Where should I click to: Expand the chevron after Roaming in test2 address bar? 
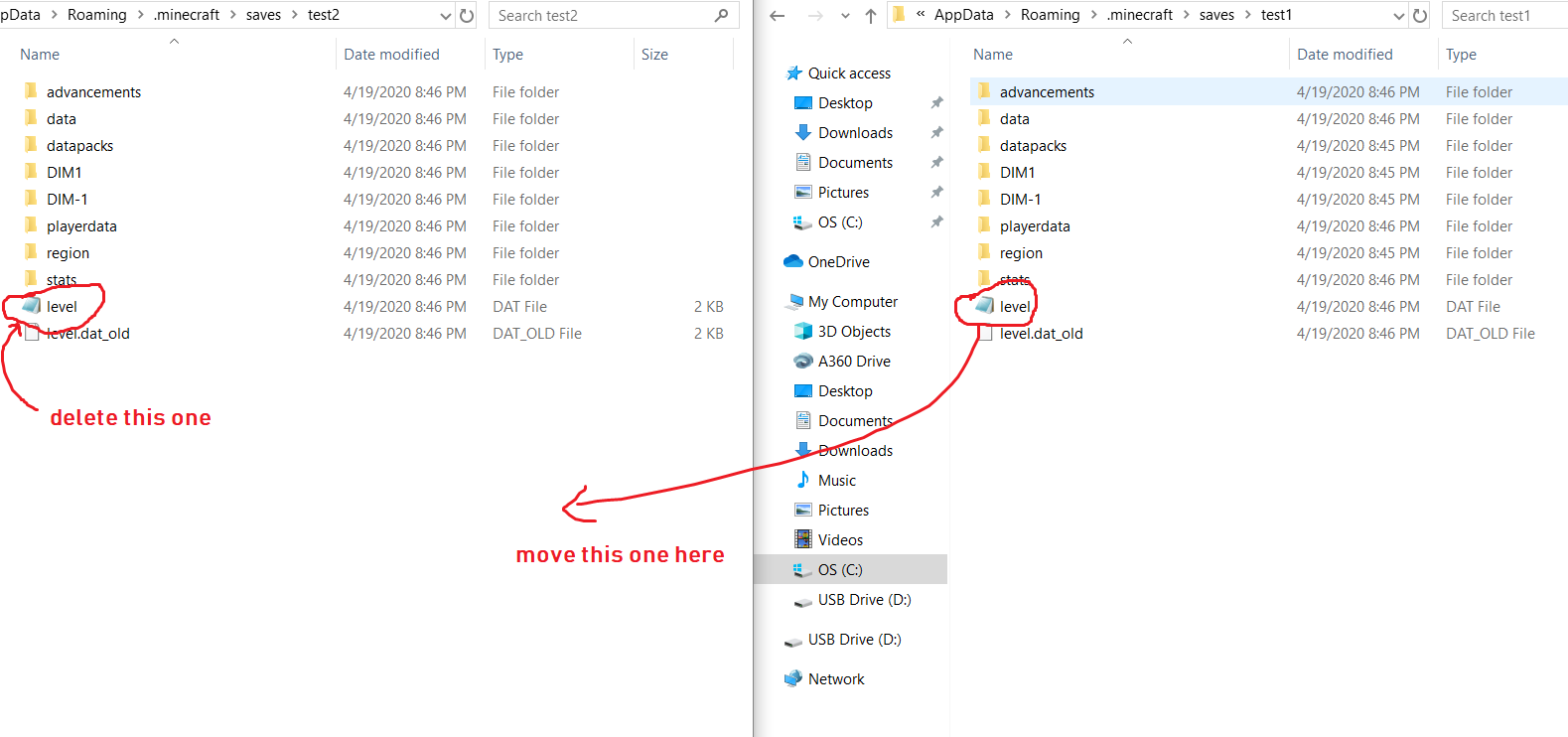pos(140,15)
